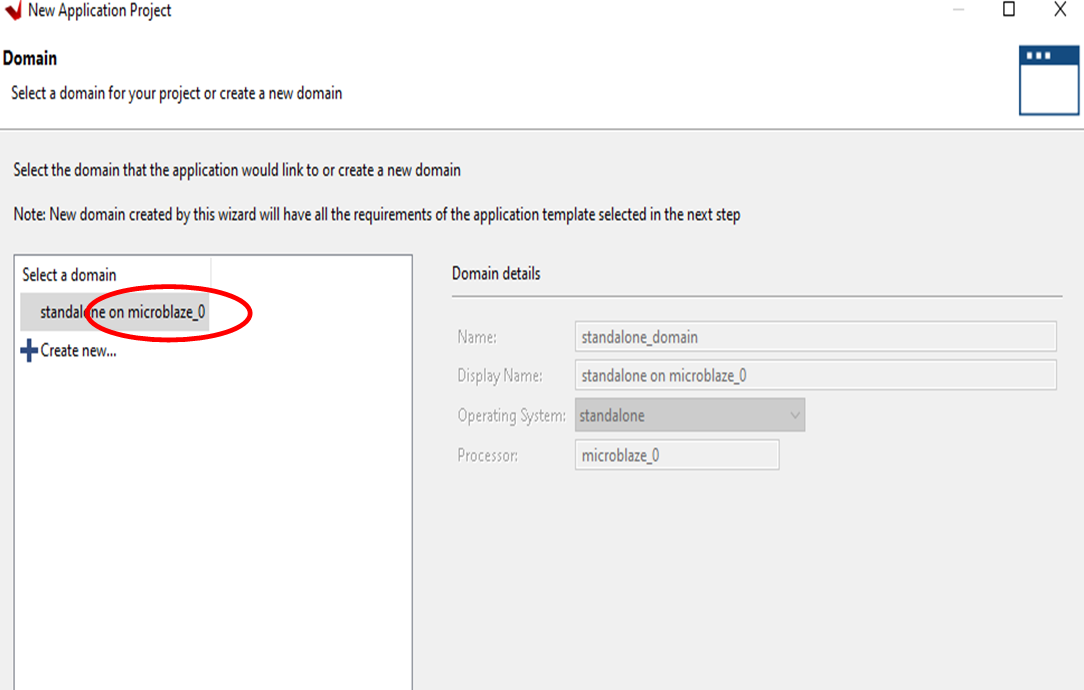Open the Operating System combo box
Viewport: 1084px width, 690px height.
click(x=680, y=415)
